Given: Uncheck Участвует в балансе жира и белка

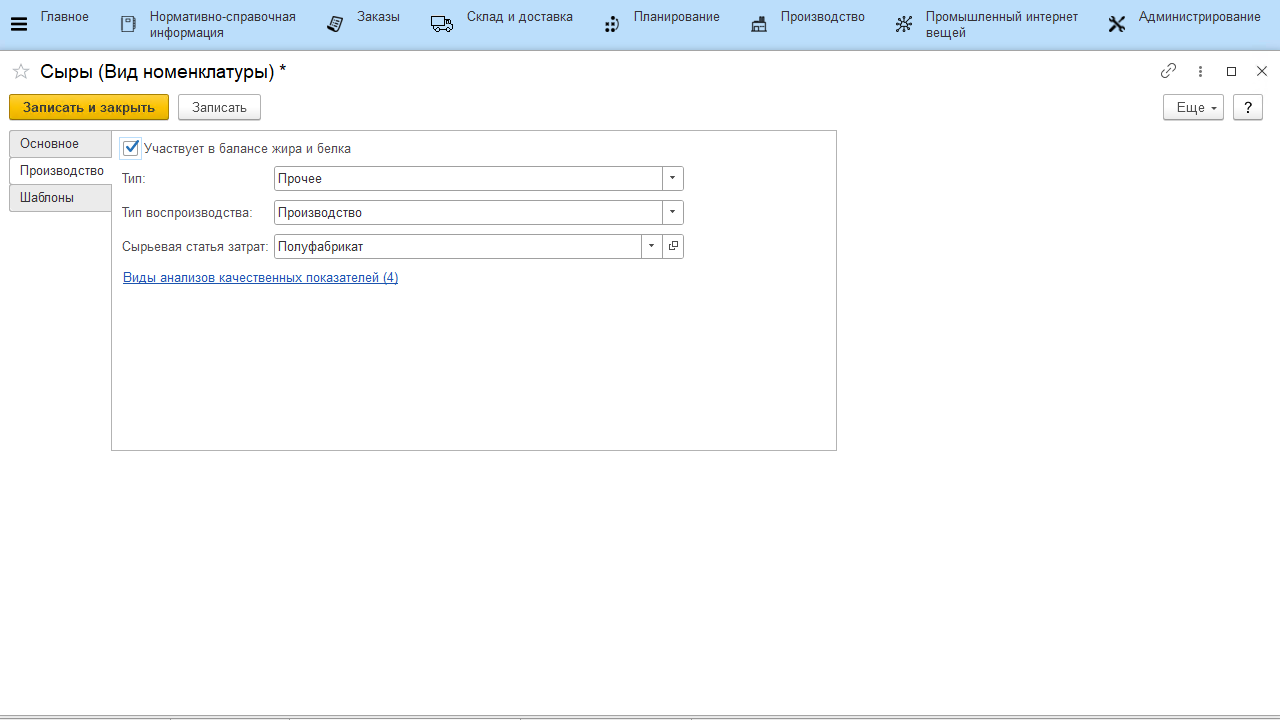Looking at the screenshot, I should point(131,148).
